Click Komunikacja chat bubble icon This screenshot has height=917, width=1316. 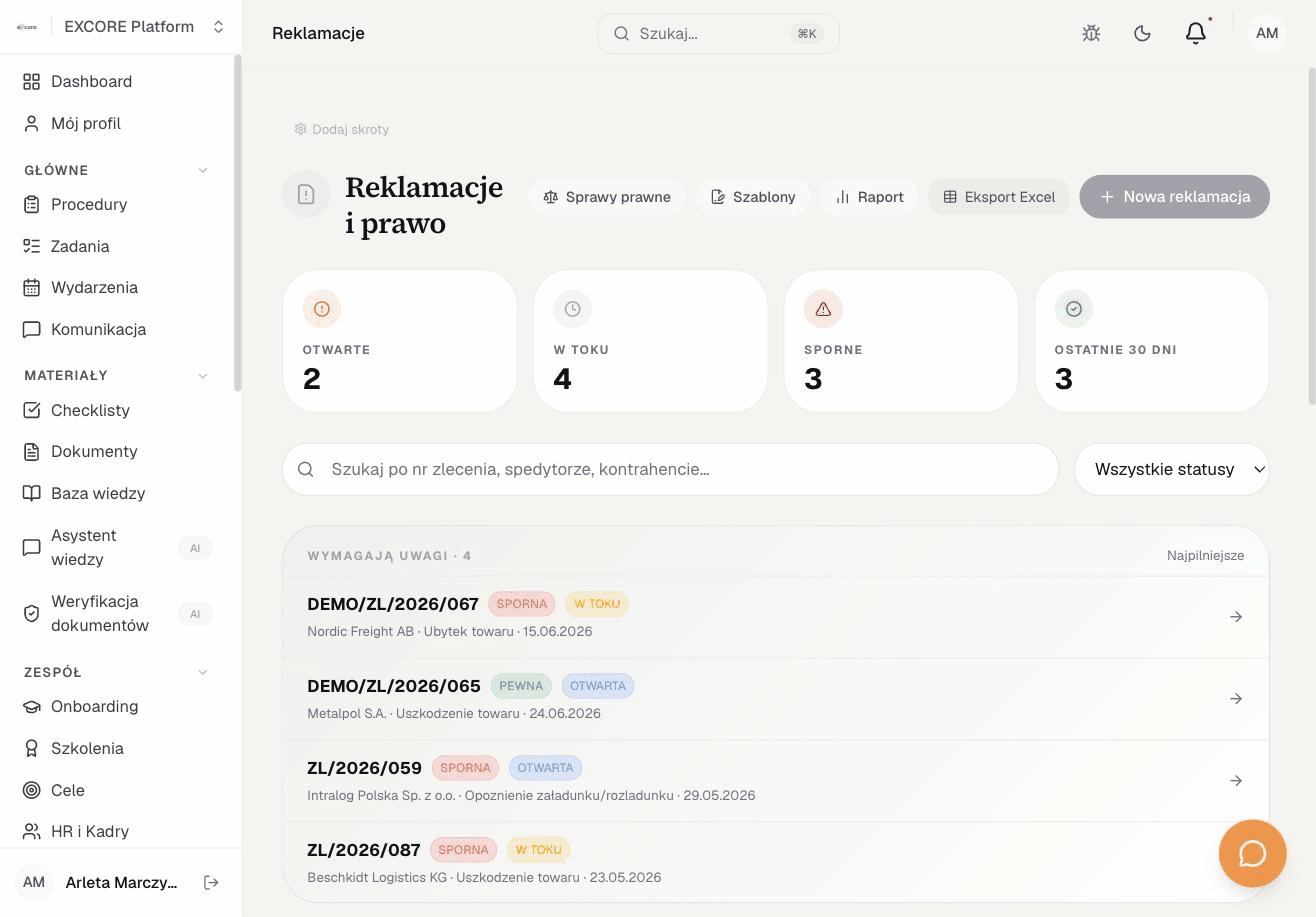click(x=32, y=330)
